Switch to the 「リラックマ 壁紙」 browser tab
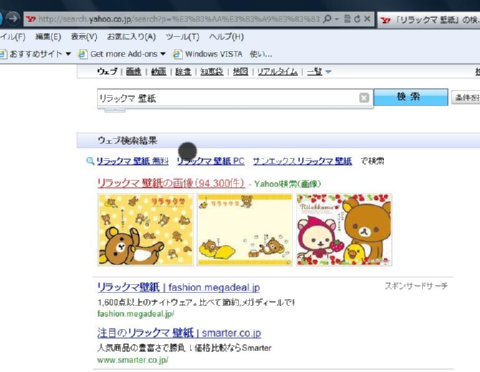 (429, 20)
